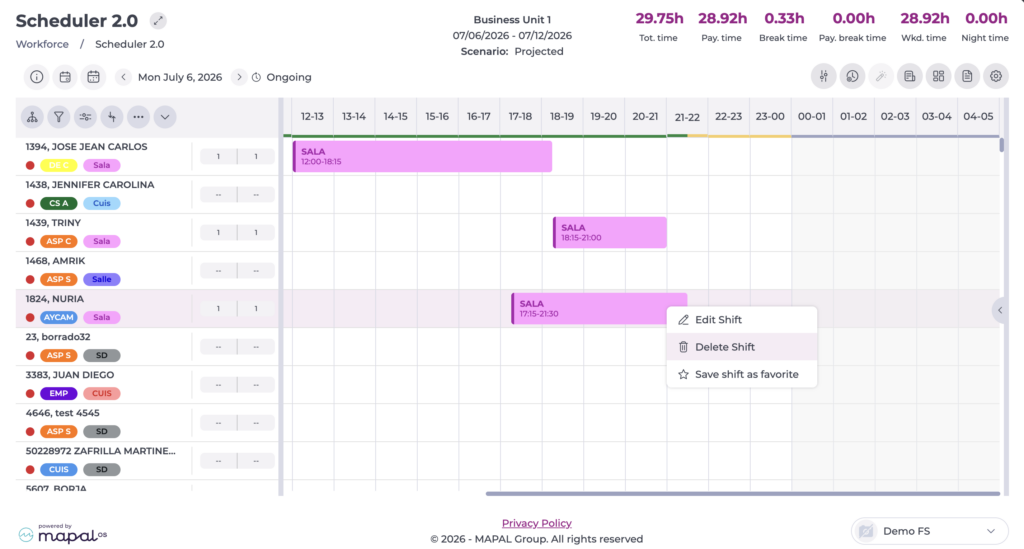Click the horizontal timeline scrollbar
The width and height of the screenshot is (1024, 549).
(743, 494)
